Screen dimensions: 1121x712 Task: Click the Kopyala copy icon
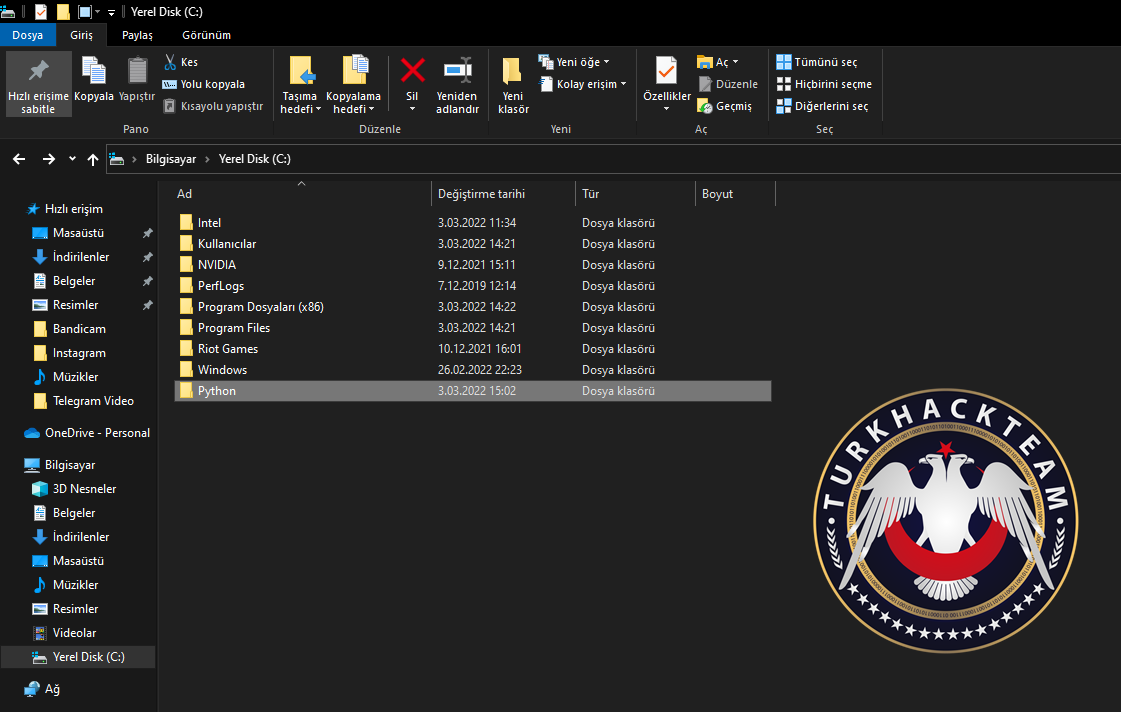(x=94, y=71)
